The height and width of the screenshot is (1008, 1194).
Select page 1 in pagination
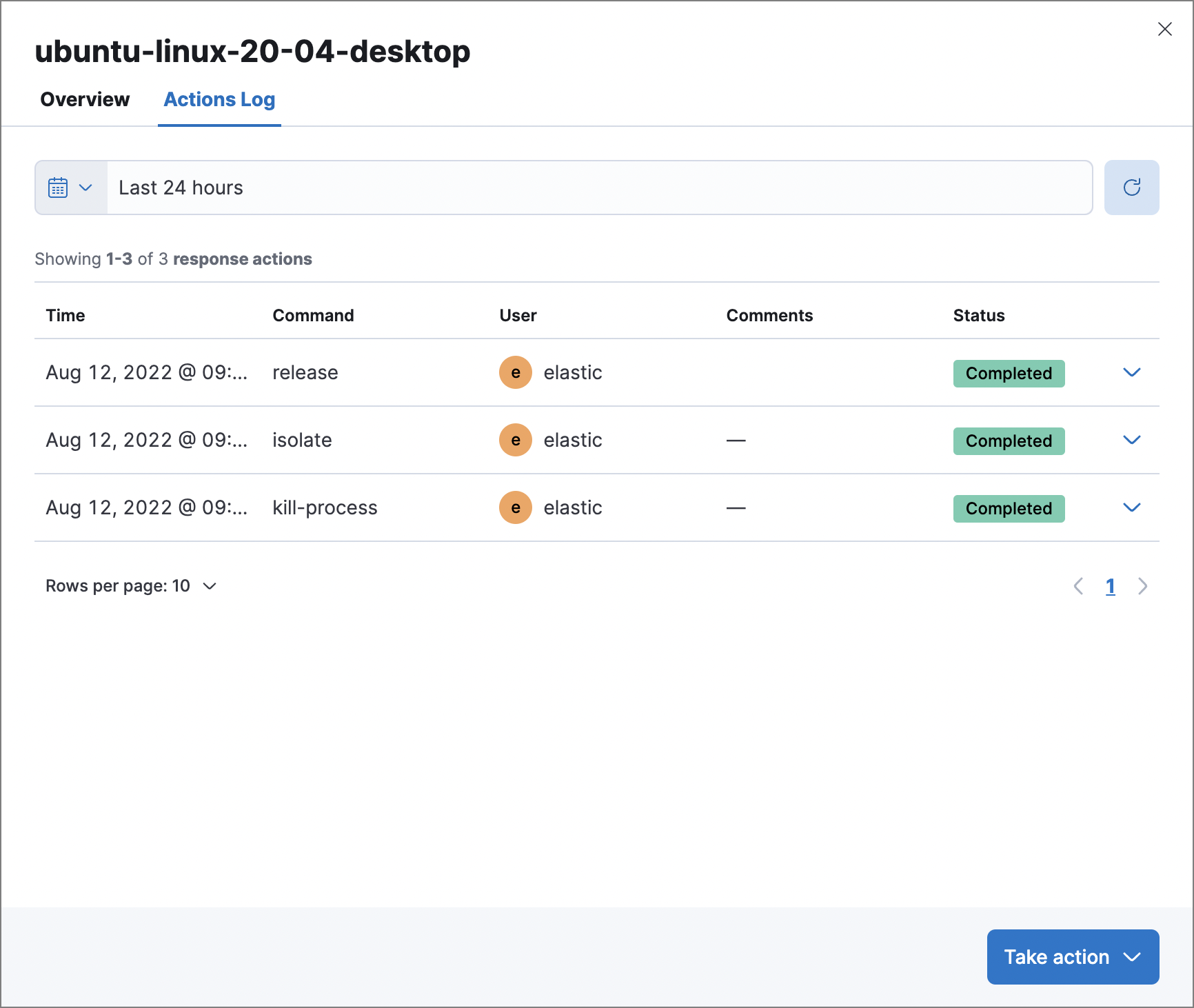(x=1111, y=586)
